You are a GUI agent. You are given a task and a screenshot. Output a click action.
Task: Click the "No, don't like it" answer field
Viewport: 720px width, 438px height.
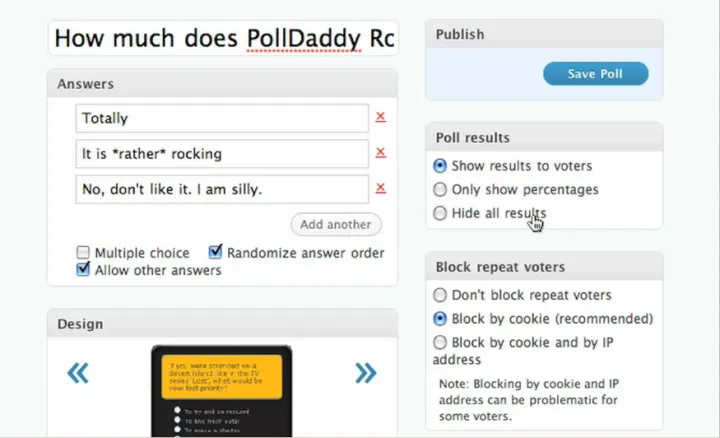(220, 189)
